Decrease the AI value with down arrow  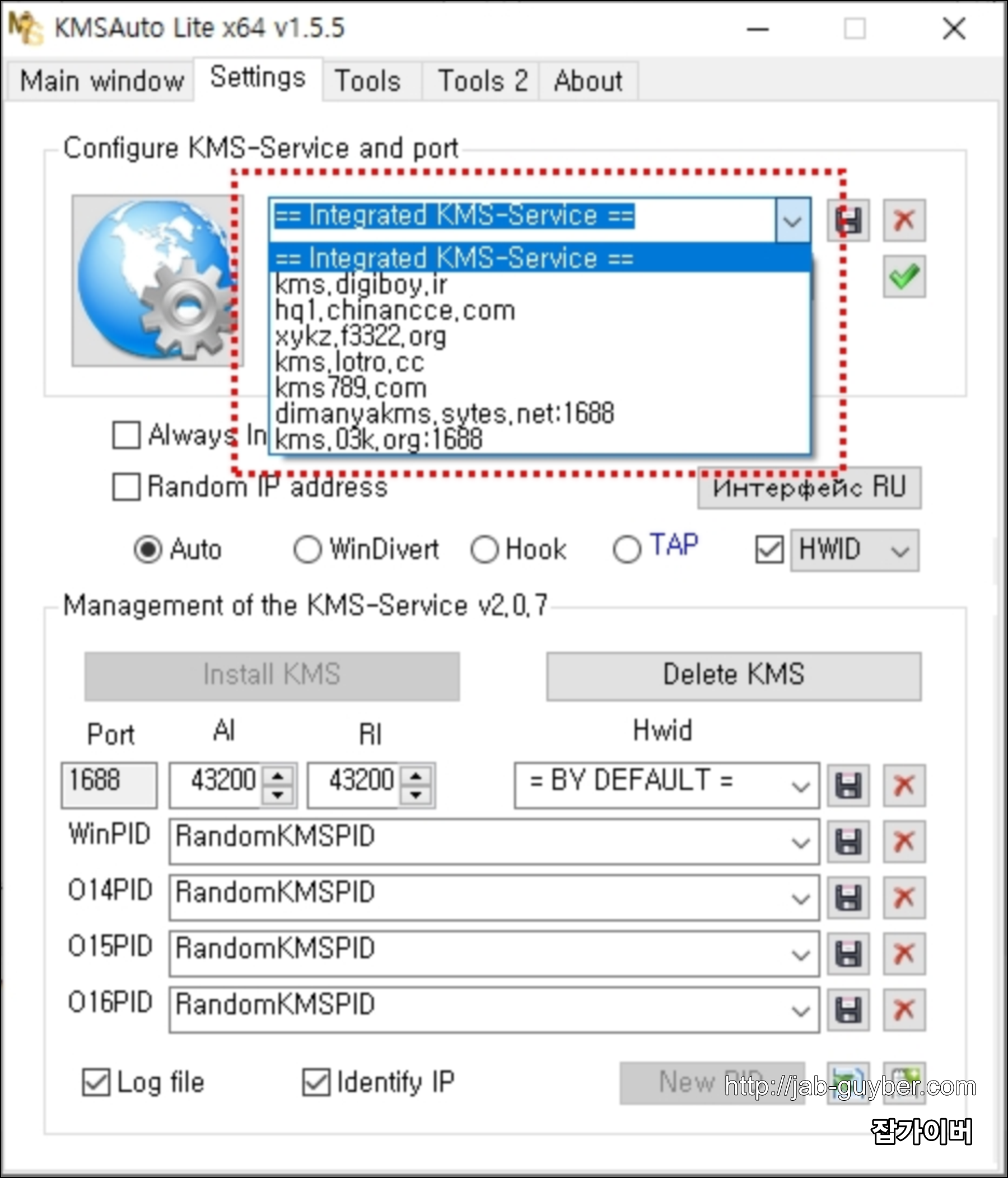tap(278, 796)
